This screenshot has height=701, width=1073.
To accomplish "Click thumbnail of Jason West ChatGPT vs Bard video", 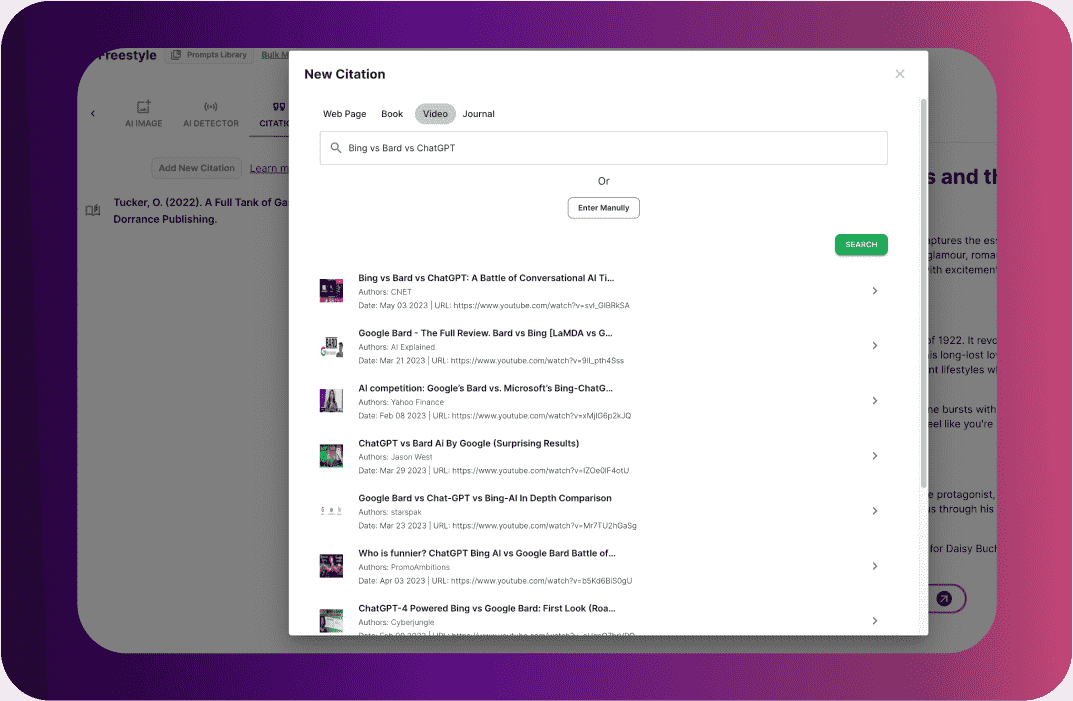I will (331, 456).
